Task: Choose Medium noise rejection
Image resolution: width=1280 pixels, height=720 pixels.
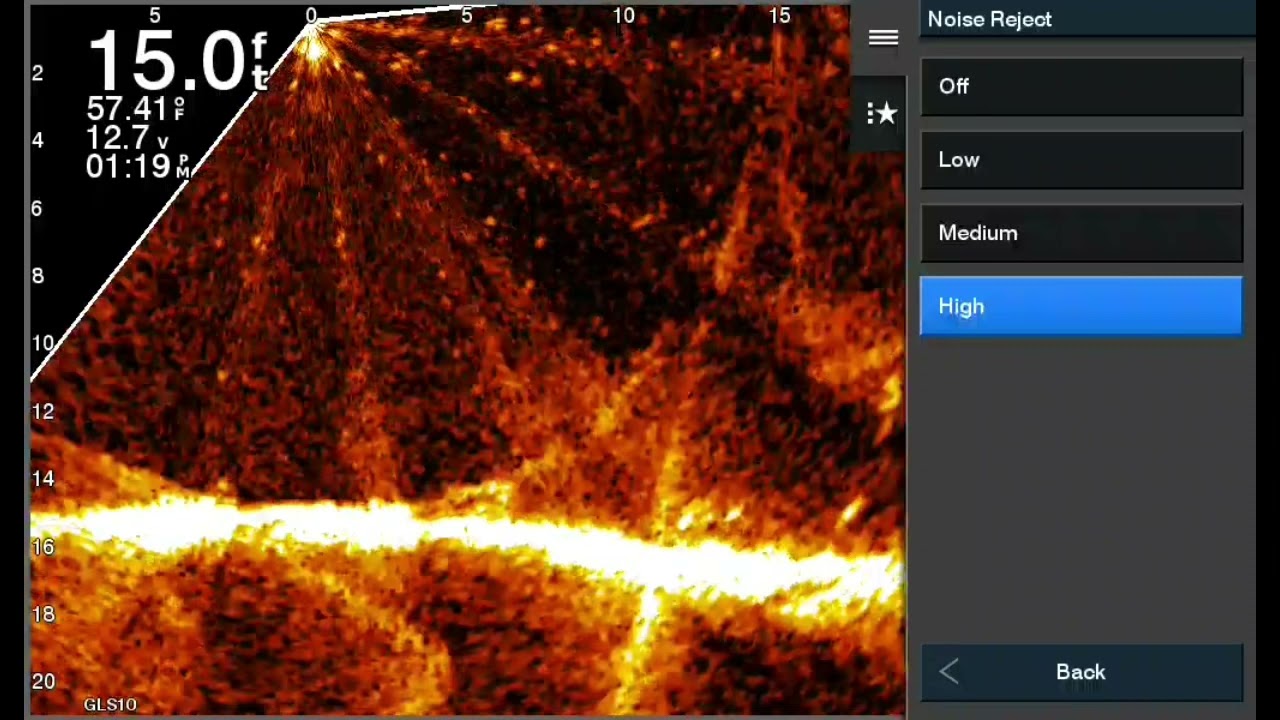Action: [x=1081, y=233]
